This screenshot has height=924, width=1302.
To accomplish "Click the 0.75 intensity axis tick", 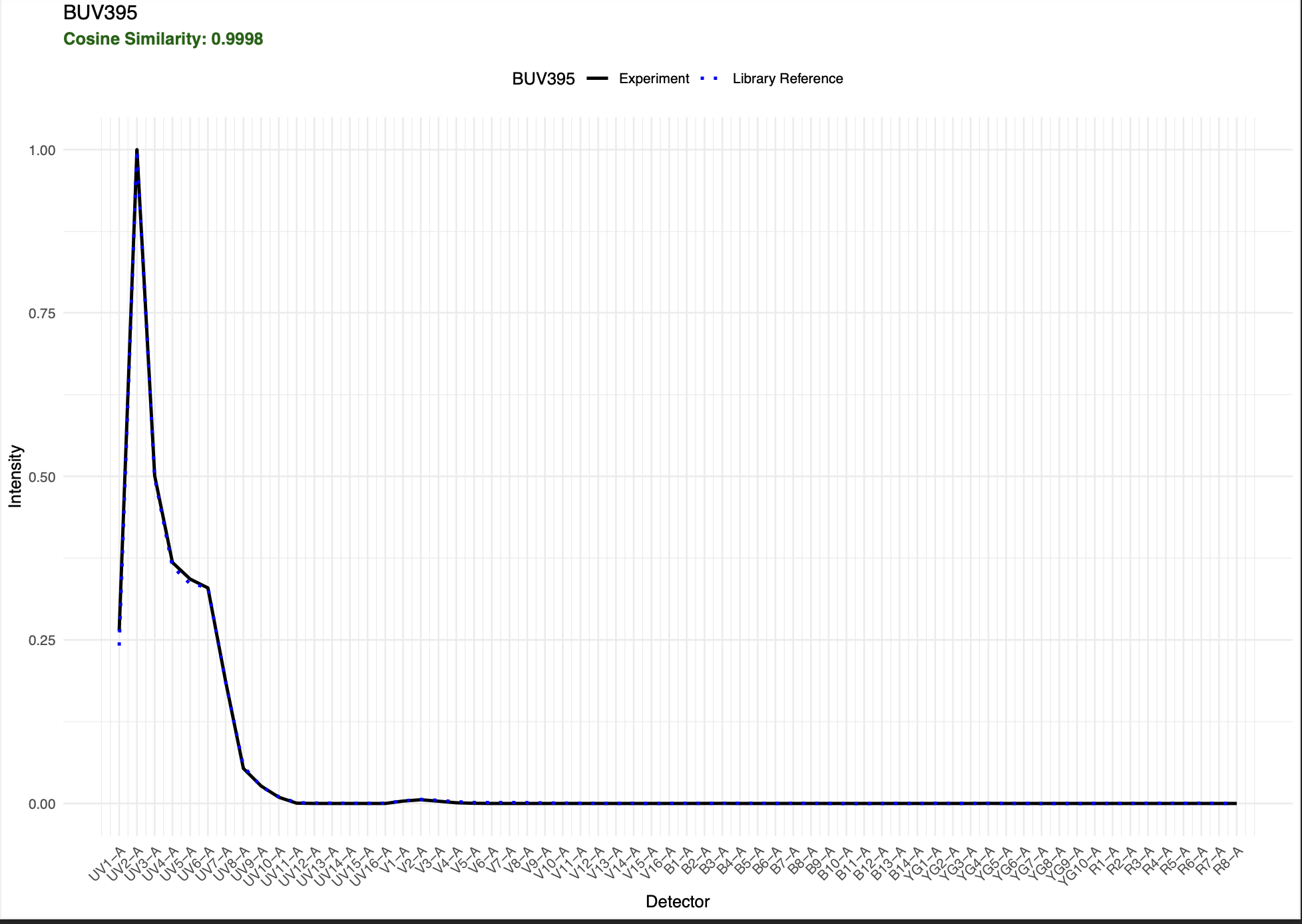I will [42, 314].
